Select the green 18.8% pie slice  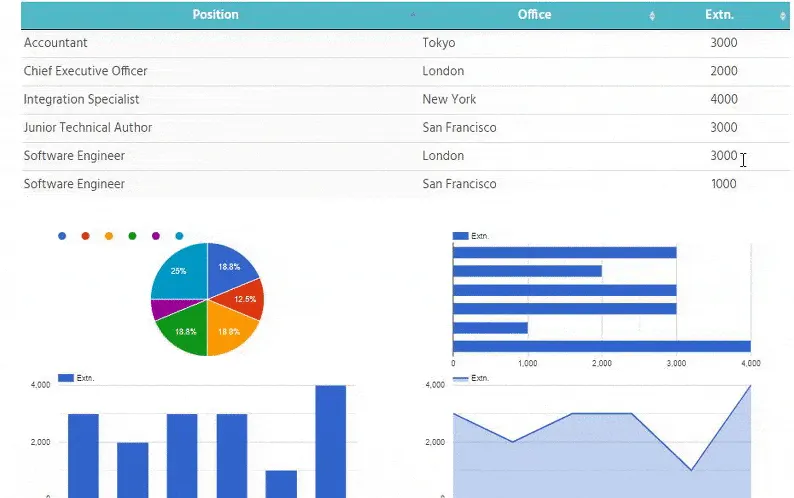[186, 330]
